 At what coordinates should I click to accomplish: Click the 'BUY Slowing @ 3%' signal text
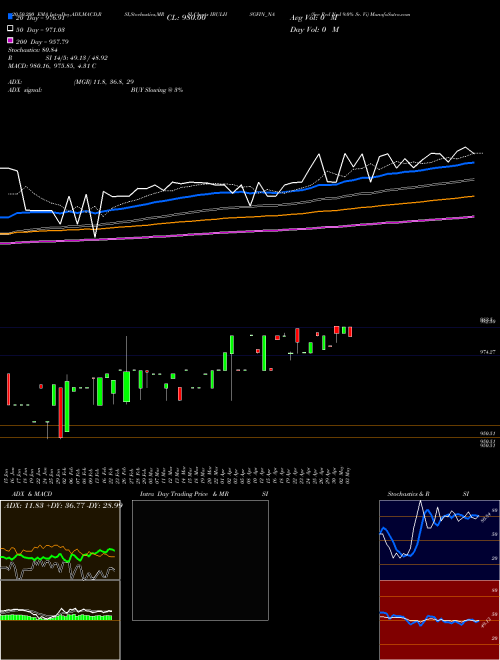coord(157,90)
